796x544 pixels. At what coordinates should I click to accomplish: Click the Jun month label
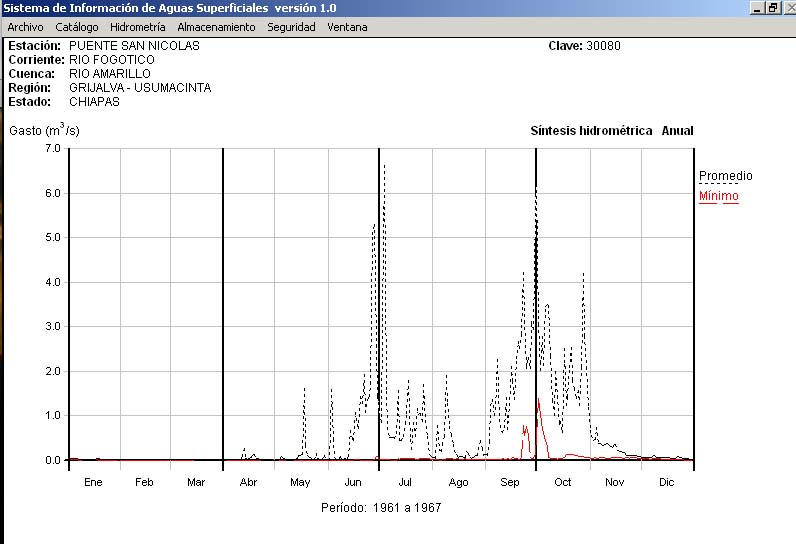click(353, 483)
